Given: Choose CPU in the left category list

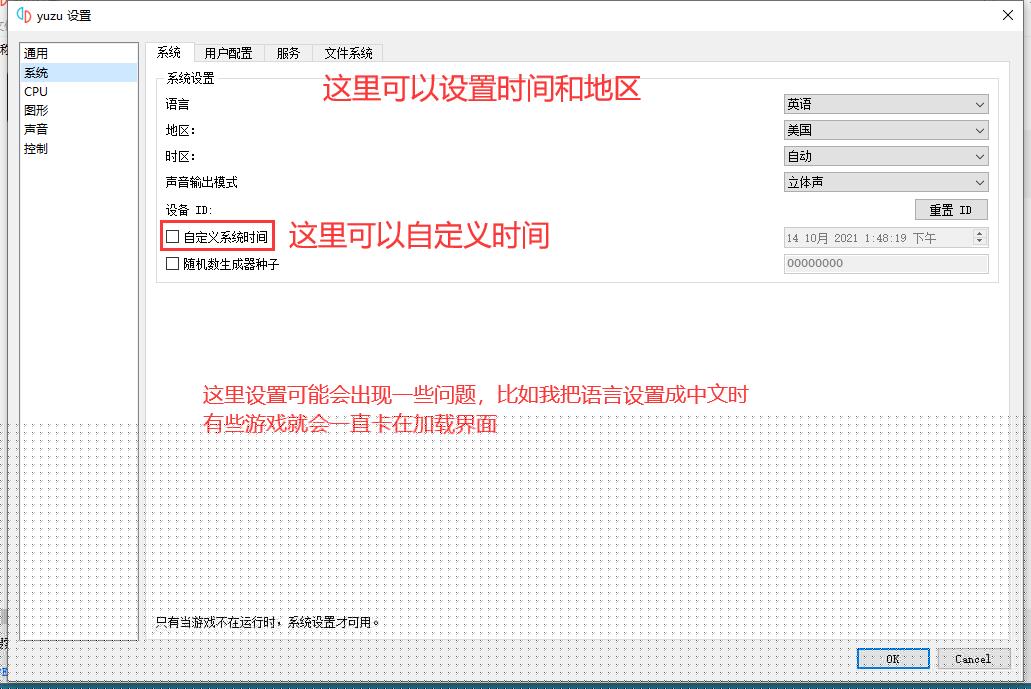Looking at the screenshot, I should (36, 91).
